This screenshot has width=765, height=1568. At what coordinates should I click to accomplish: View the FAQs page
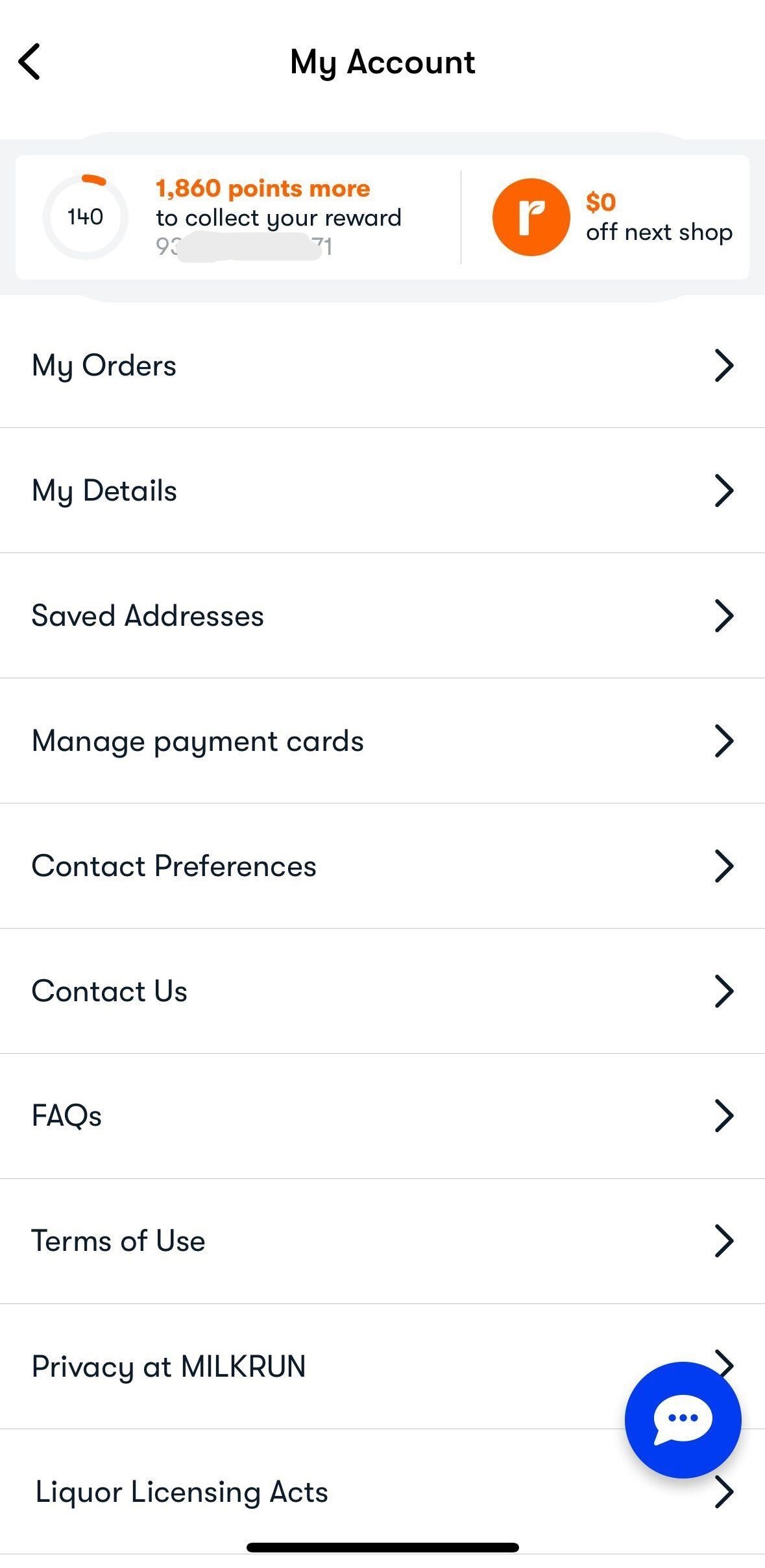pyautogui.click(x=67, y=1116)
